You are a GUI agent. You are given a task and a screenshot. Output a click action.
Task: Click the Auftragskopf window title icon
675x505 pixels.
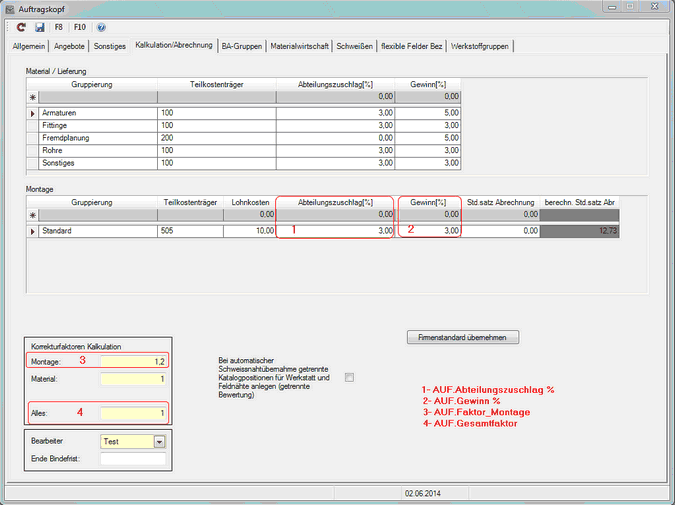9,7
